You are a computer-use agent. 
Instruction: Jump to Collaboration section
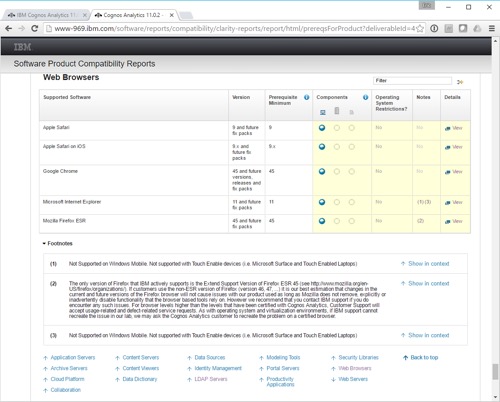[66, 390]
